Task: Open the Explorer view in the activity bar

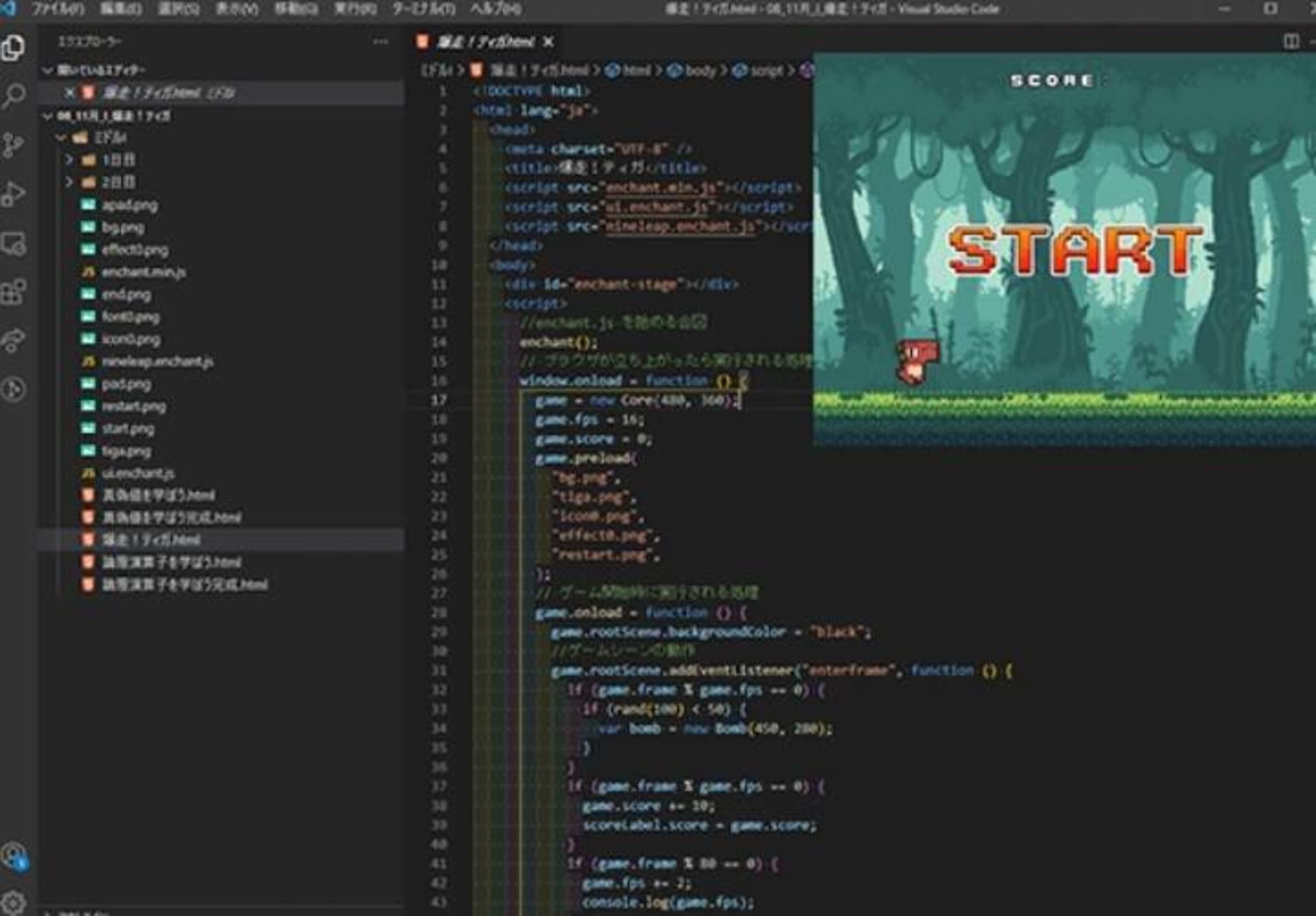Action: pos(14,47)
